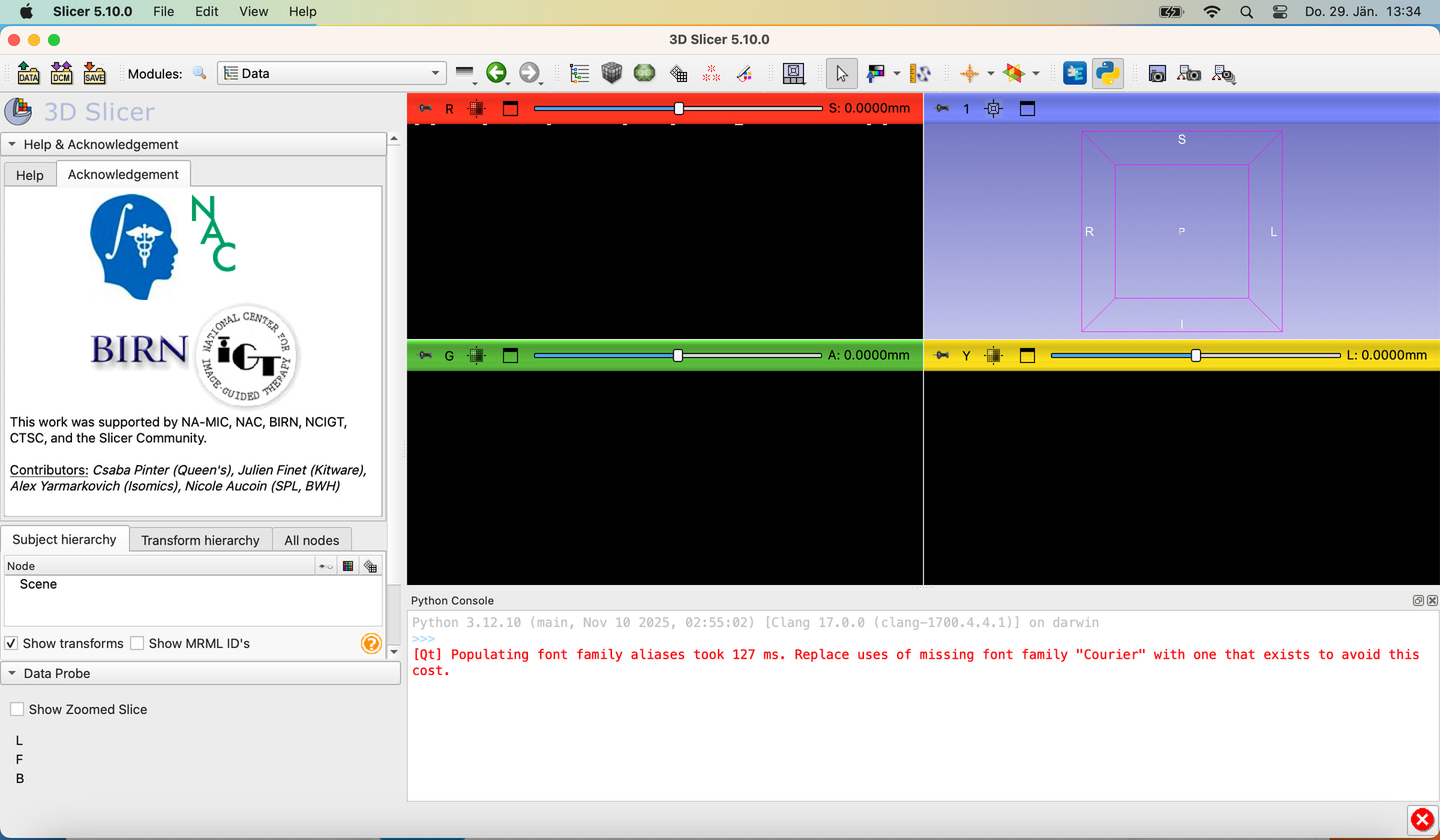Uncheck the Show transforms checkbox
The height and width of the screenshot is (840, 1440).
pos(11,643)
